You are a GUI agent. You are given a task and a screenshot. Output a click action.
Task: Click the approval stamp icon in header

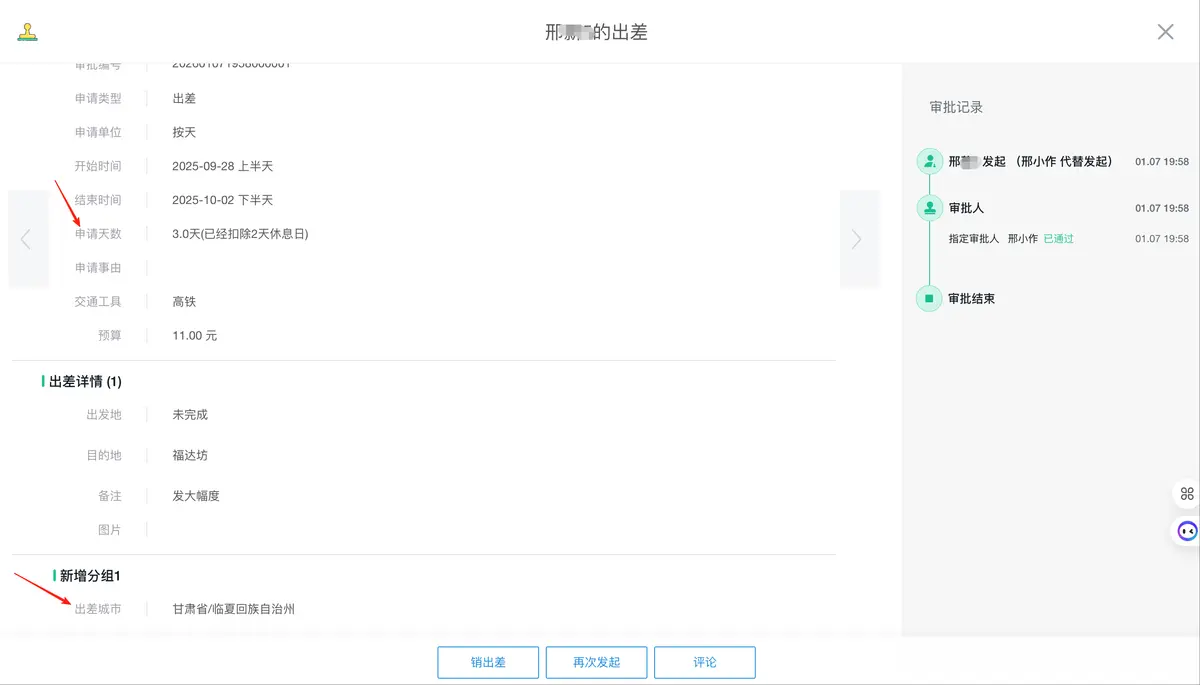click(27, 32)
